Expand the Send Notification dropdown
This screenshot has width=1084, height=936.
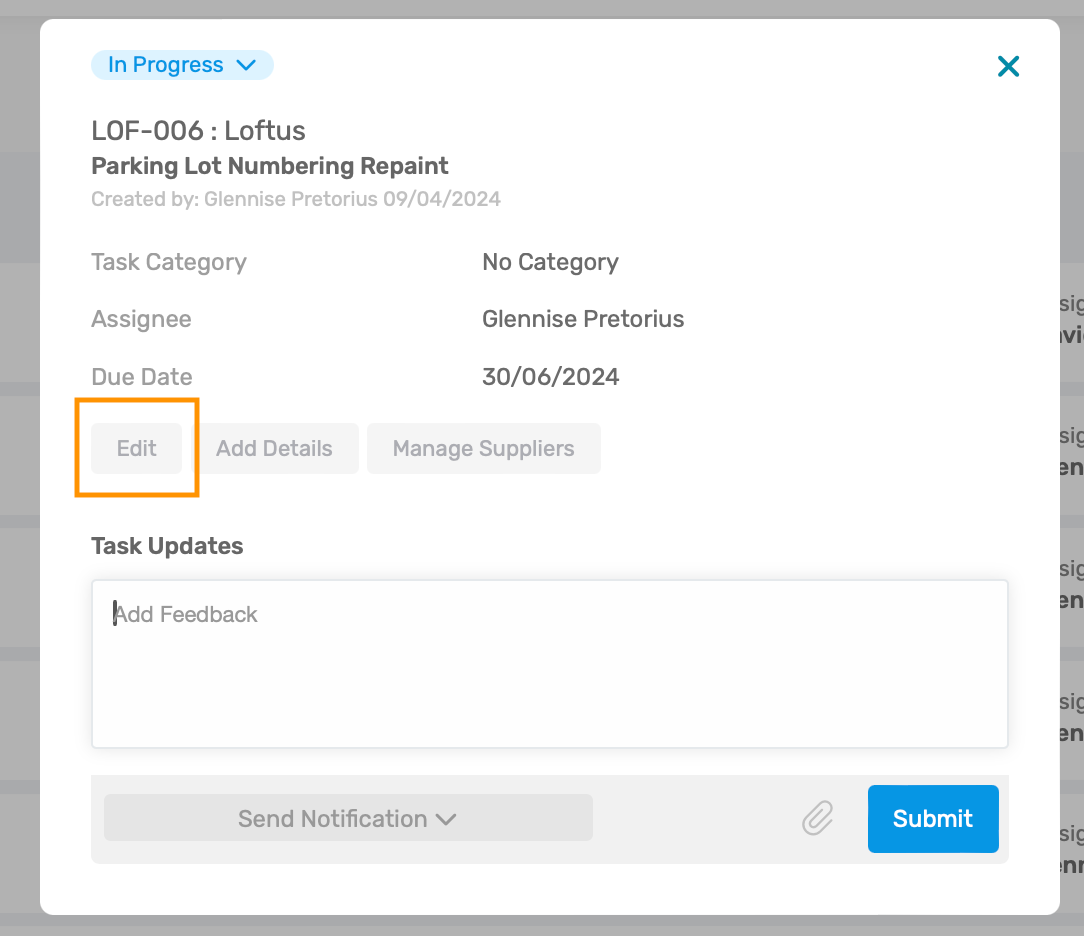pyautogui.click(x=348, y=818)
